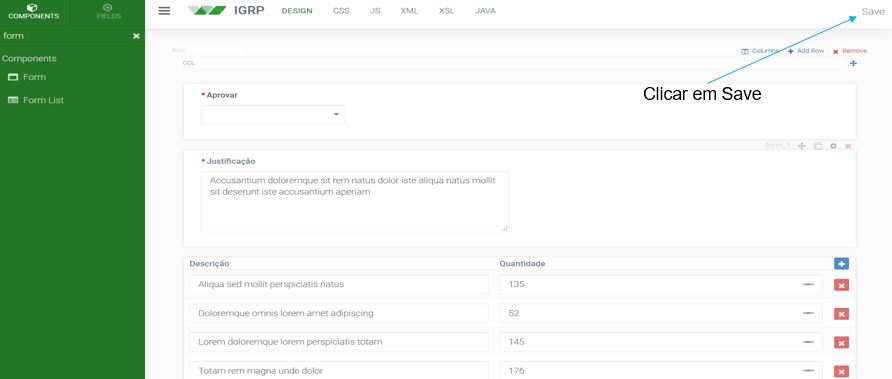Image resolution: width=892 pixels, height=379 pixels.
Task: Click the Descrição column header
Action: click(x=209, y=263)
